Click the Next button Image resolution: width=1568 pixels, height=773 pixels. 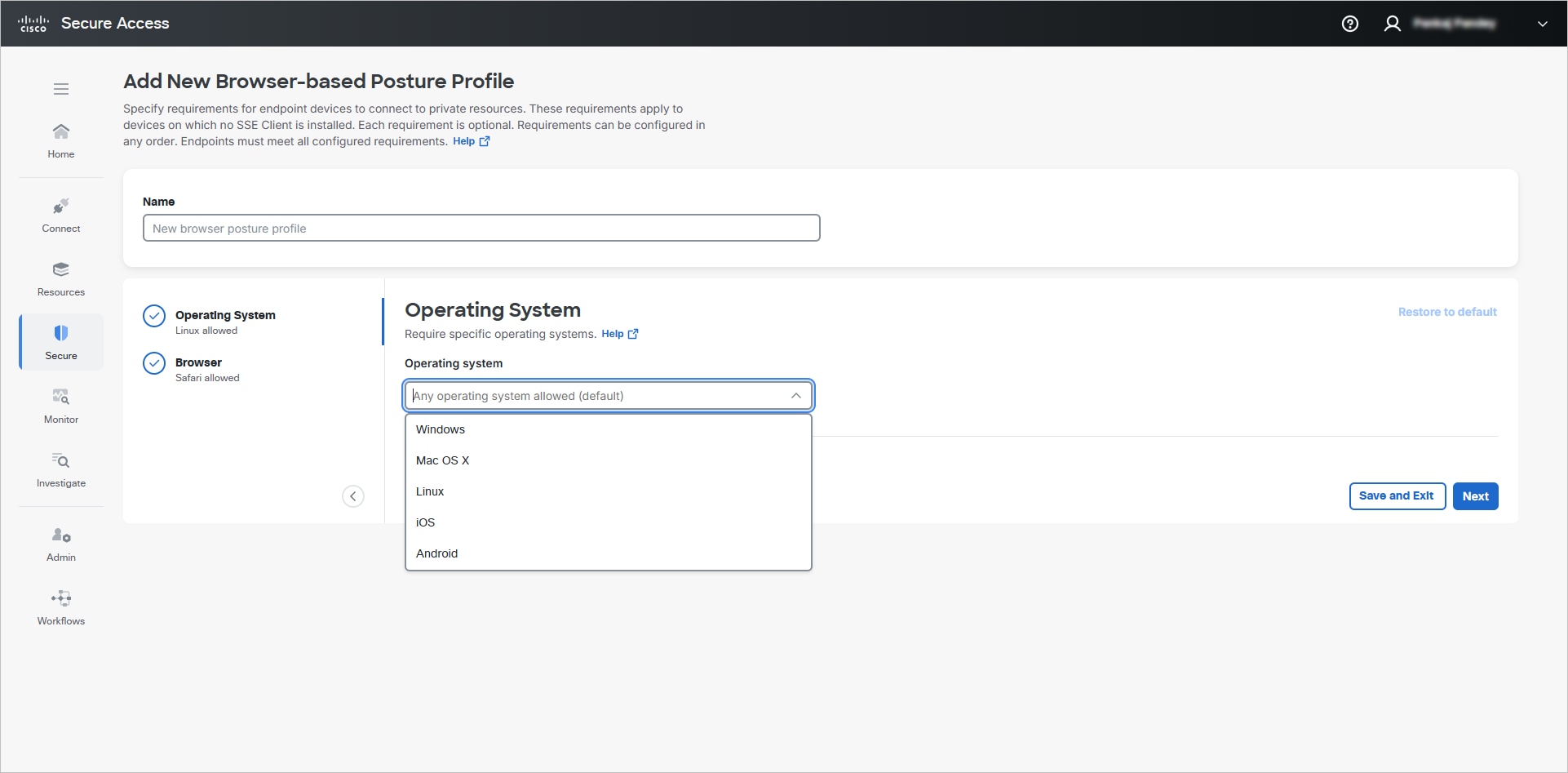point(1475,496)
